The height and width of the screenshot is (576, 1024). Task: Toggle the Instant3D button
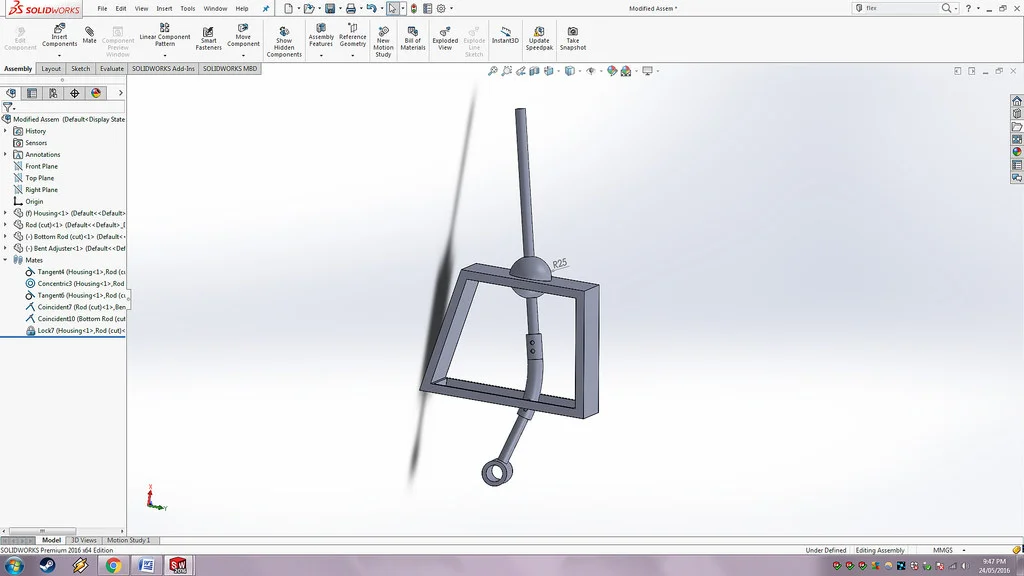tap(505, 35)
